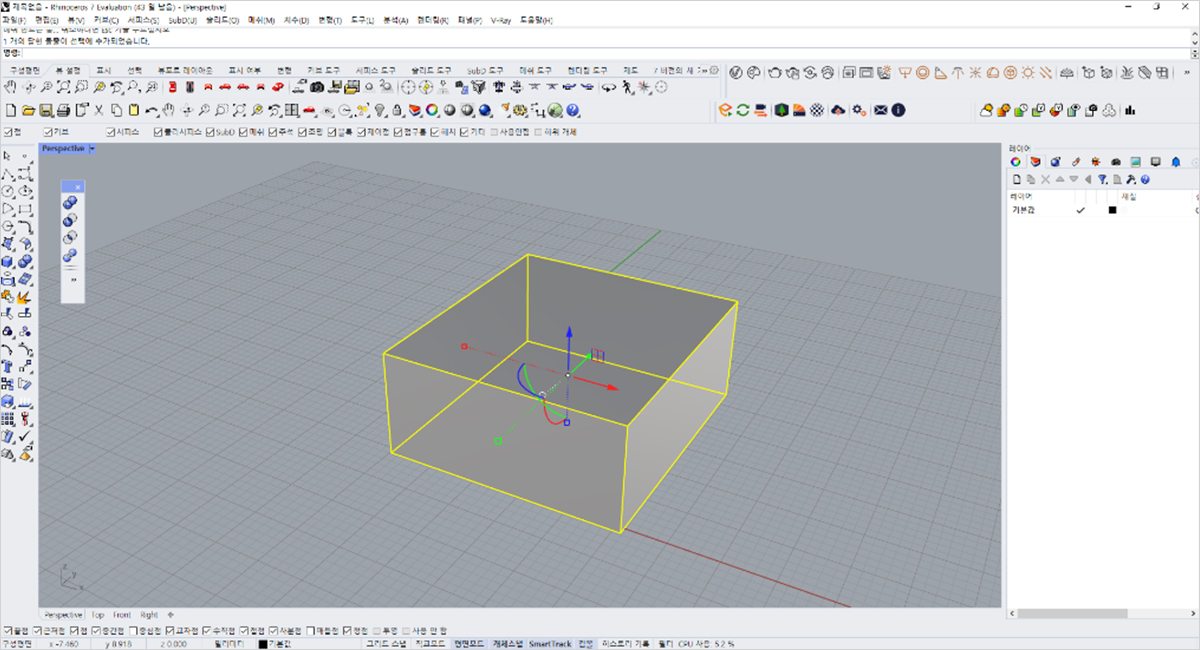The height and width of the screenshot is (650, 1200).
Task: Toggle the 끝점 osnap checkbox
Action: tap(9, 631)
